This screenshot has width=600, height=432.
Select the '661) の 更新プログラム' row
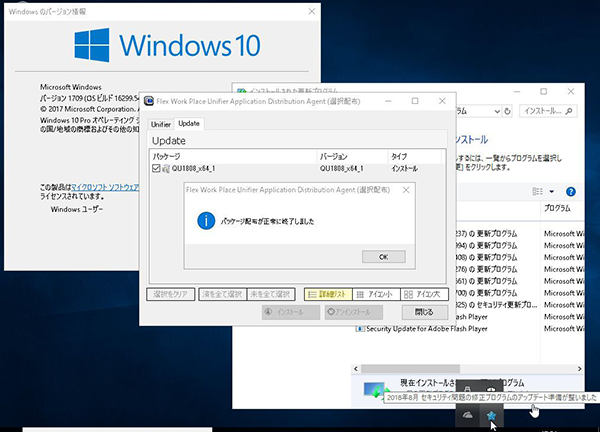(520, 281)
